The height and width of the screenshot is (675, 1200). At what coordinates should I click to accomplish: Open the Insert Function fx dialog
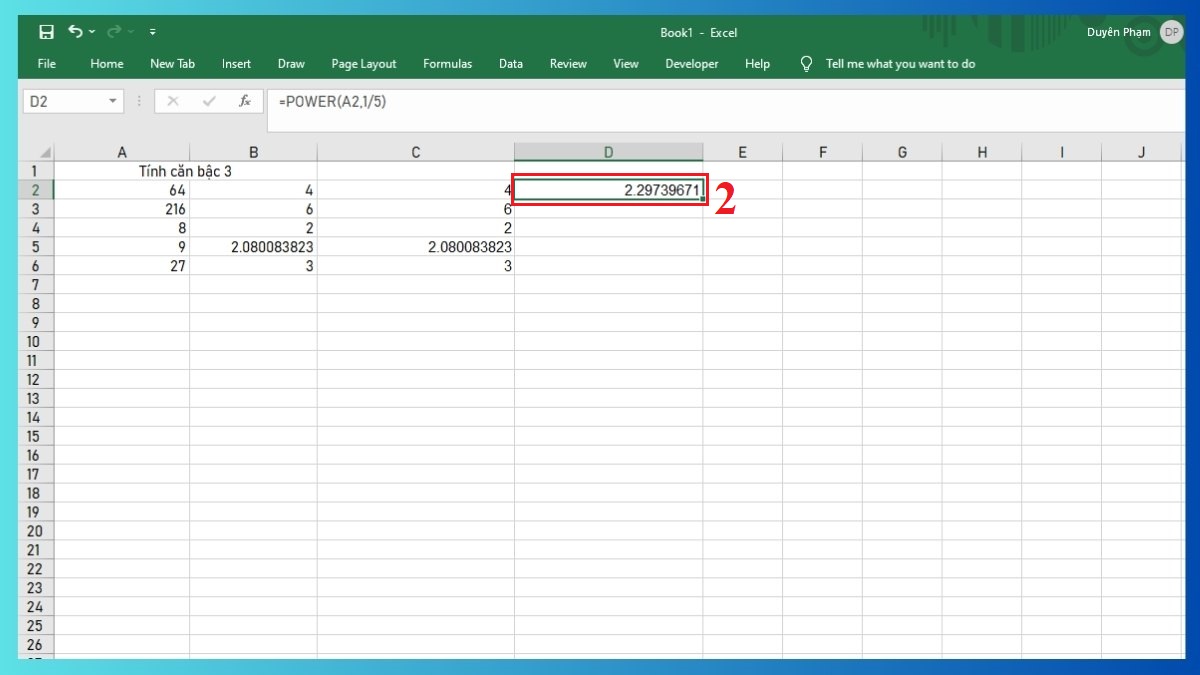click(x=247, y=101)
